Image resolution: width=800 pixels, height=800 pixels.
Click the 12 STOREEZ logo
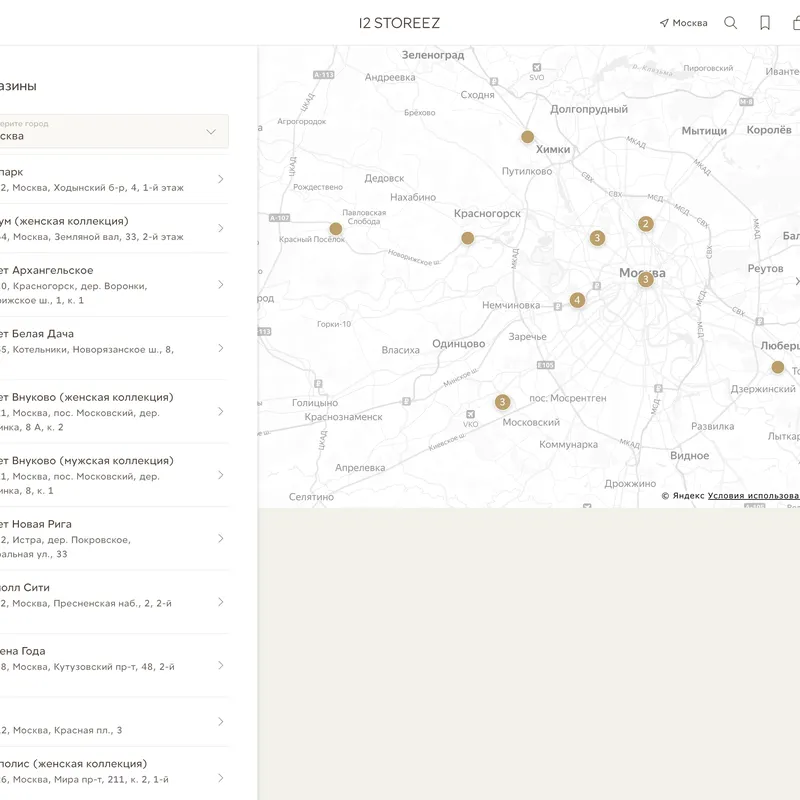399,23
